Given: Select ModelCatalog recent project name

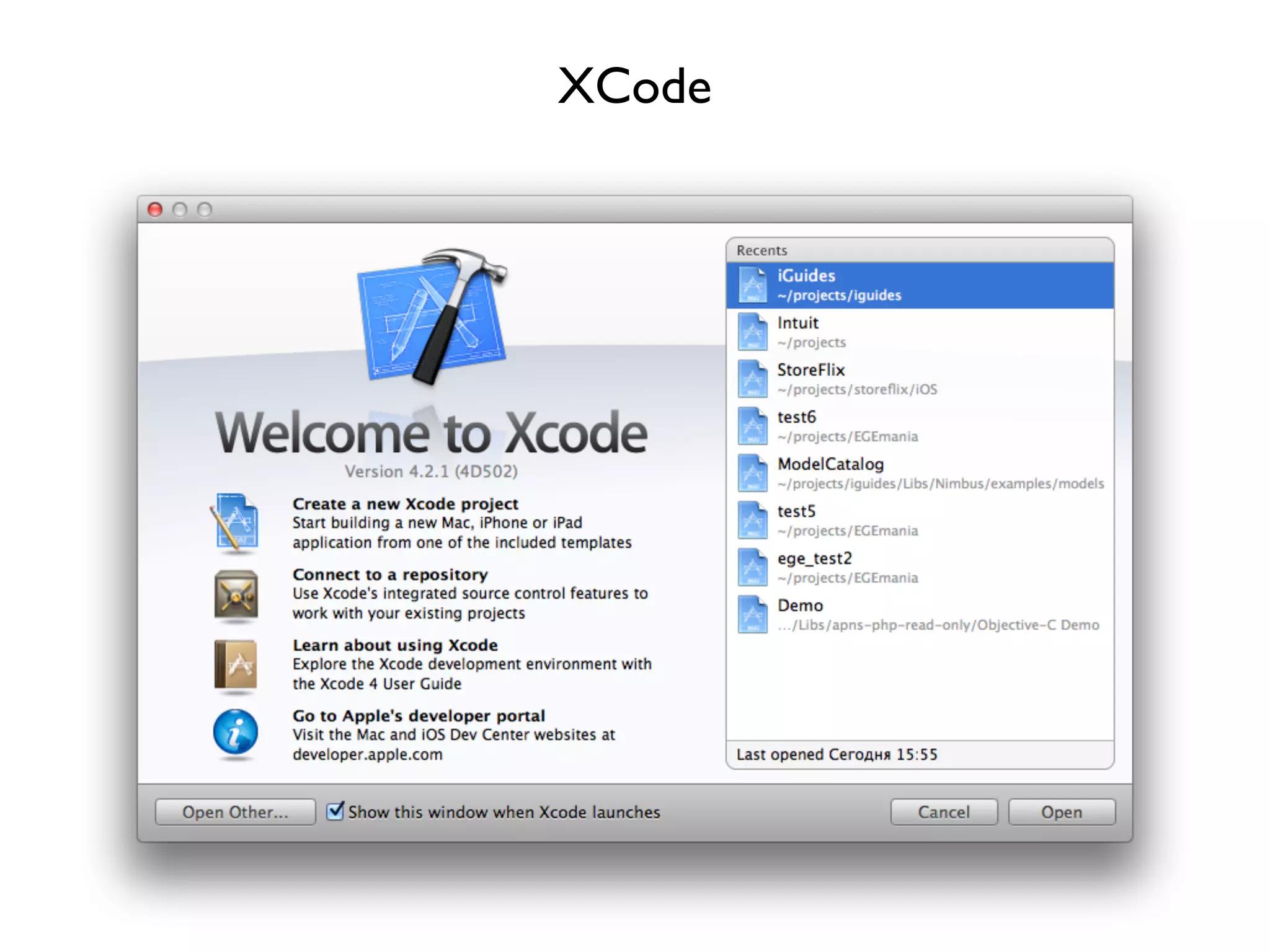Looking at the screenshot, I should [x=830, y=464].
